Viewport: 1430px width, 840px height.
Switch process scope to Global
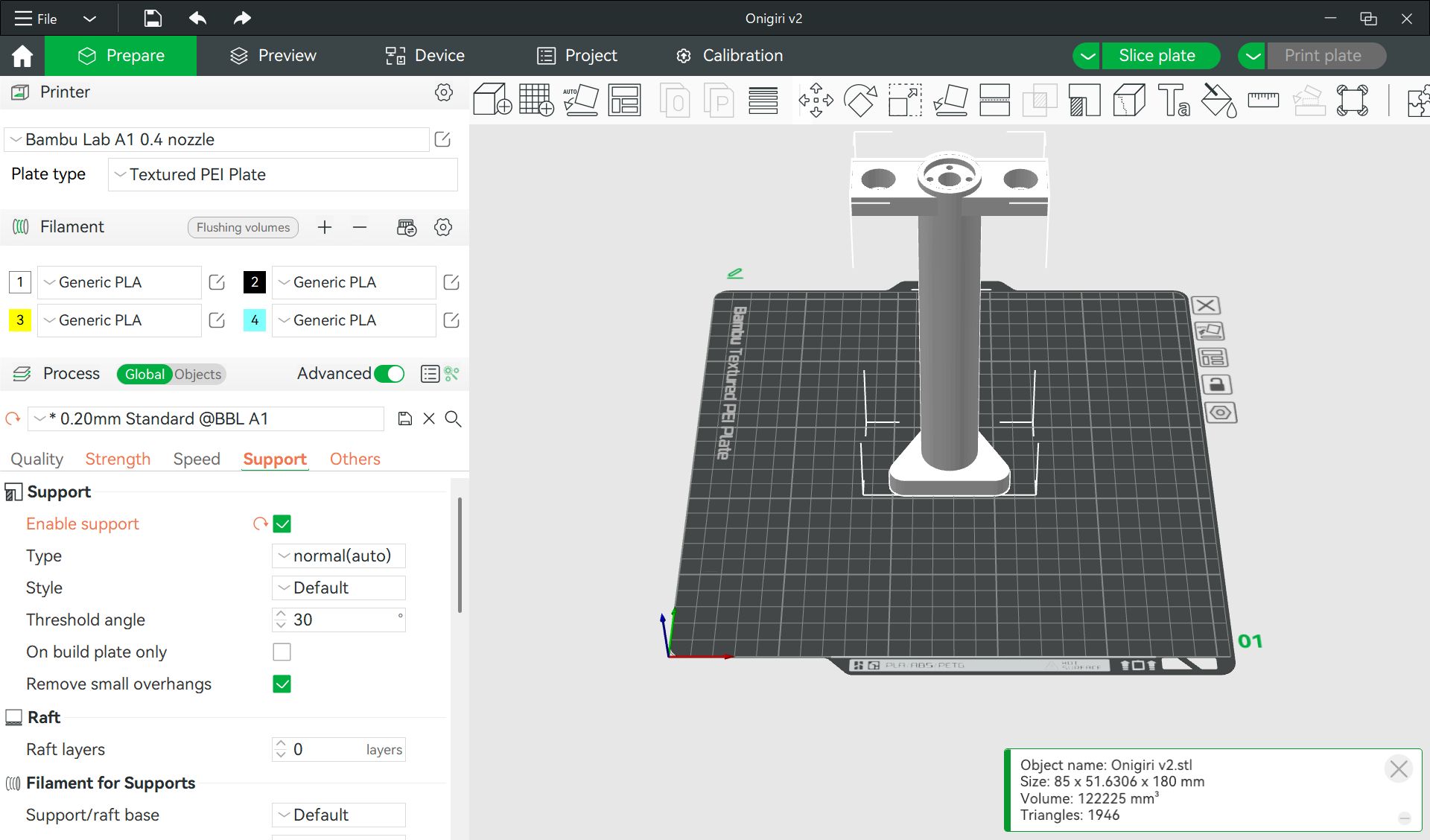pyautogui.click(x=144, y=374)
